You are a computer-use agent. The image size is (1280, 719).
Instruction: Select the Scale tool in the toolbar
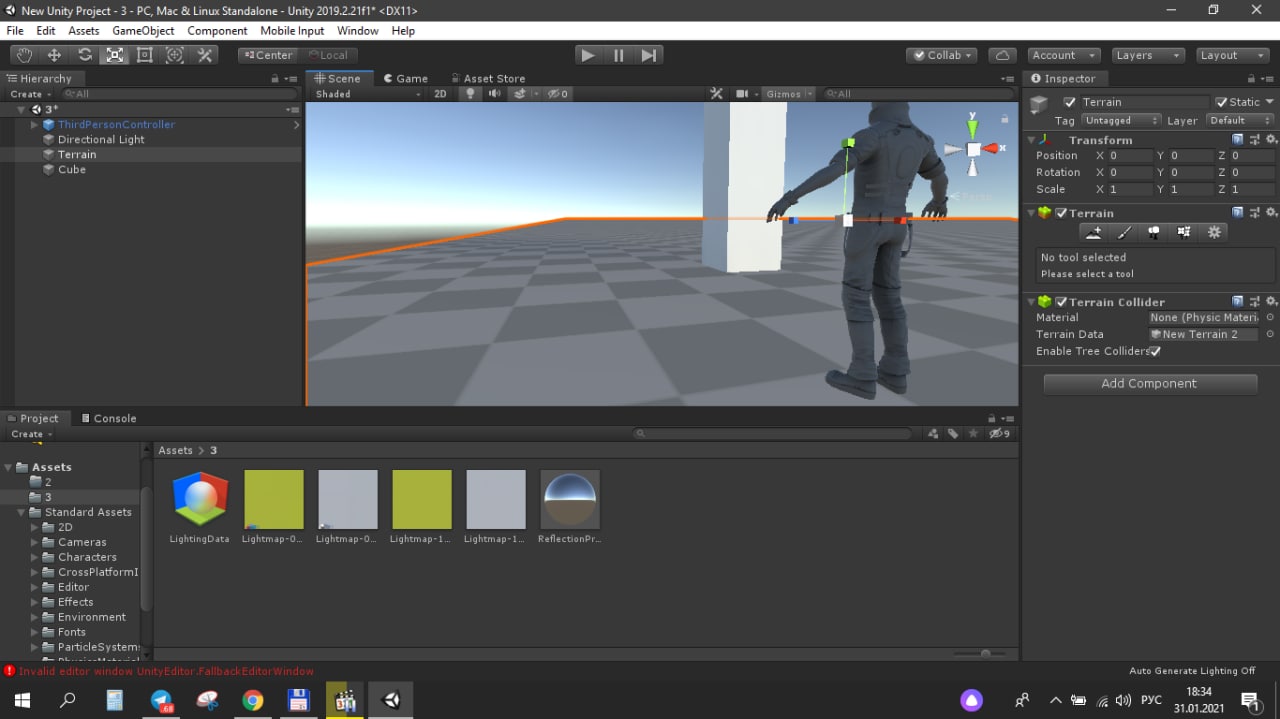point(115,55)
